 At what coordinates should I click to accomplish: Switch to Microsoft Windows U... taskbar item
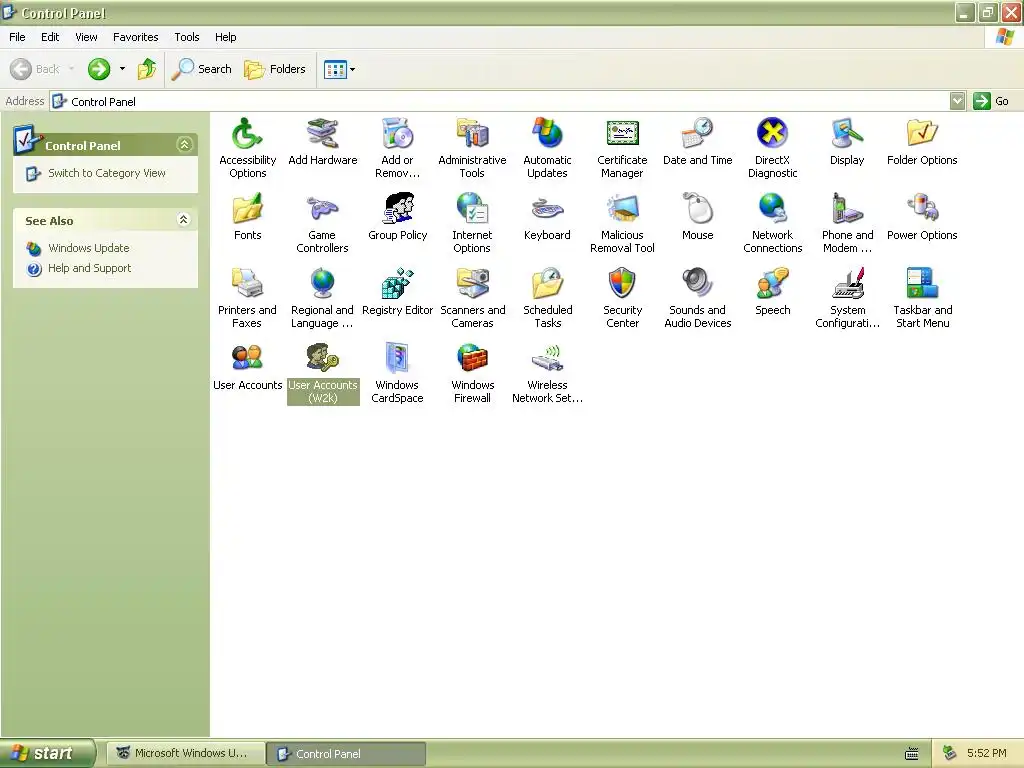point(186,754)
